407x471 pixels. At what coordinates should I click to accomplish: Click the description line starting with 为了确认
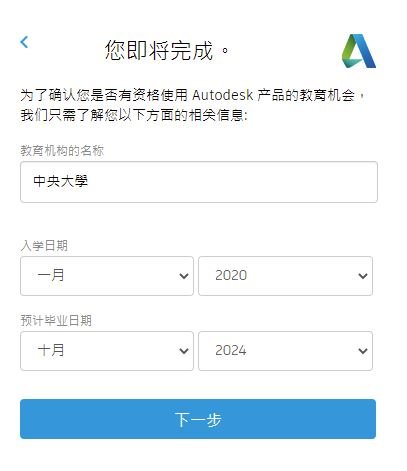tap(193, 95)
